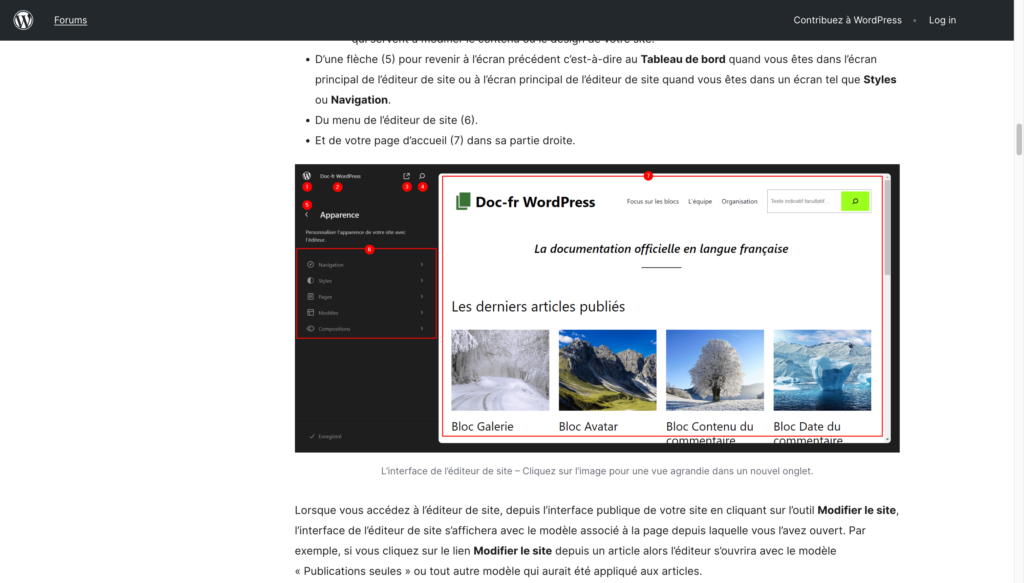The width and height of the screenshot is (1024, 583).
Task: Click the bullet "Du menu de l'éditeur de site (6)."
Action: point(396,120)
